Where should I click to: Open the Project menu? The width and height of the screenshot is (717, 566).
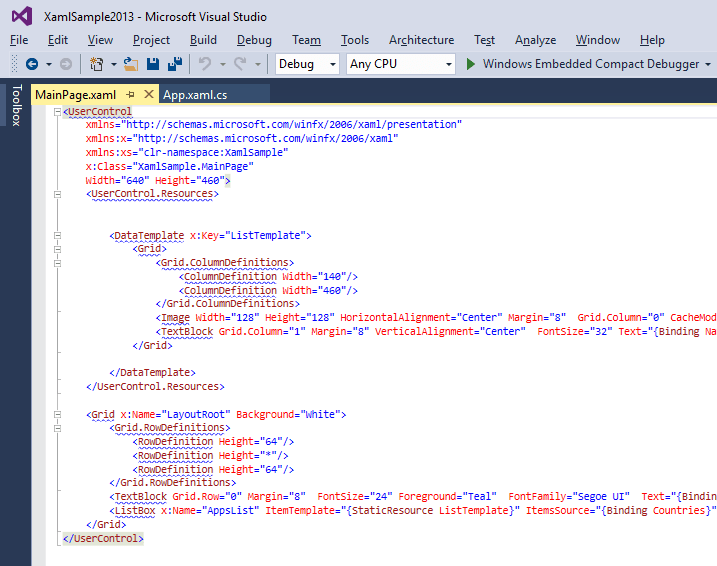tap(151, 40)
